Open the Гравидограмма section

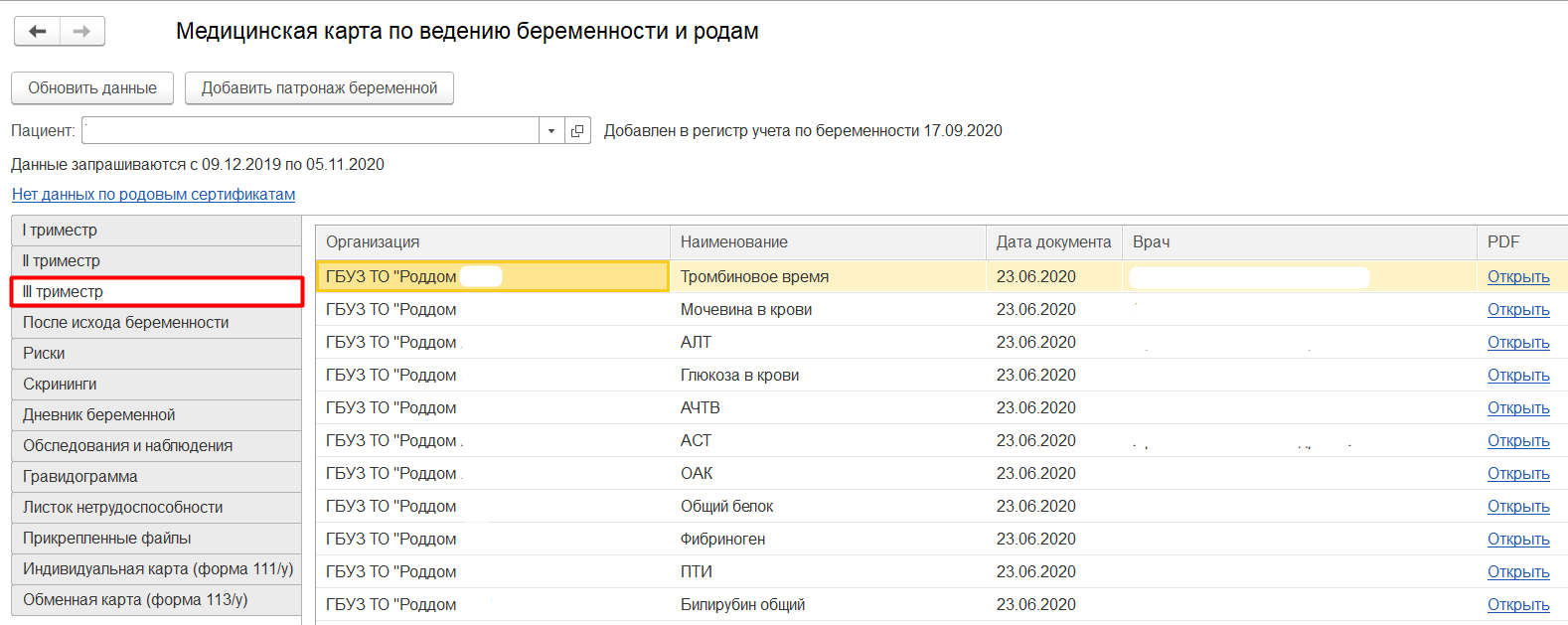tap(156, 477)
